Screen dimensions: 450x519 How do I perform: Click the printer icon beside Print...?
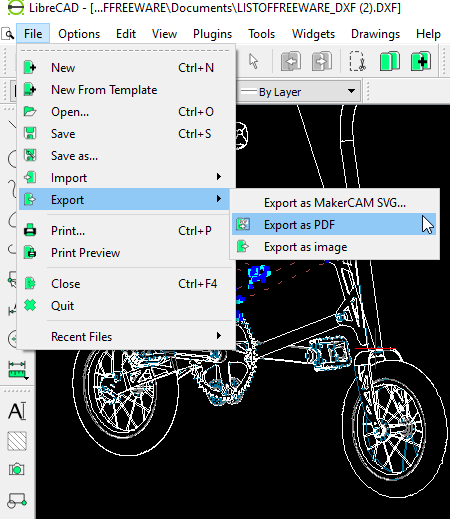[x=30, y=230]
